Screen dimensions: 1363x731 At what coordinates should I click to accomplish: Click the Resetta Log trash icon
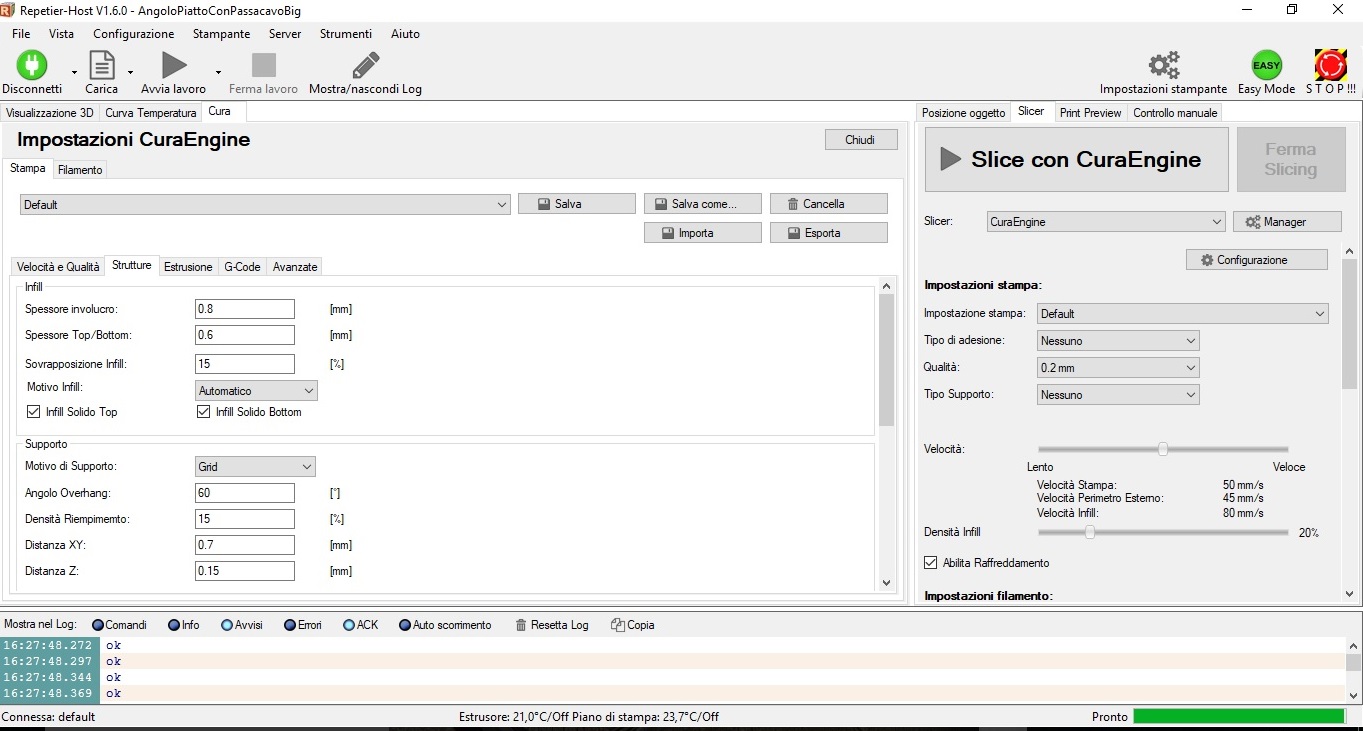click(521, 625)
